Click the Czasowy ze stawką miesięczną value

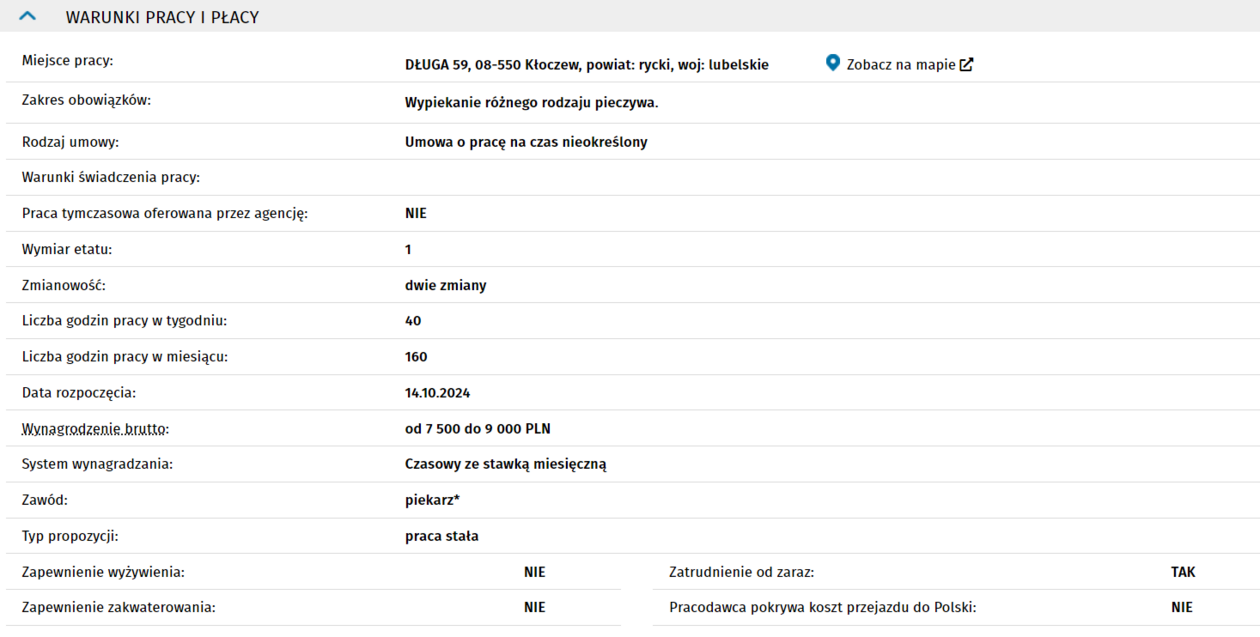tap(505, 464)
